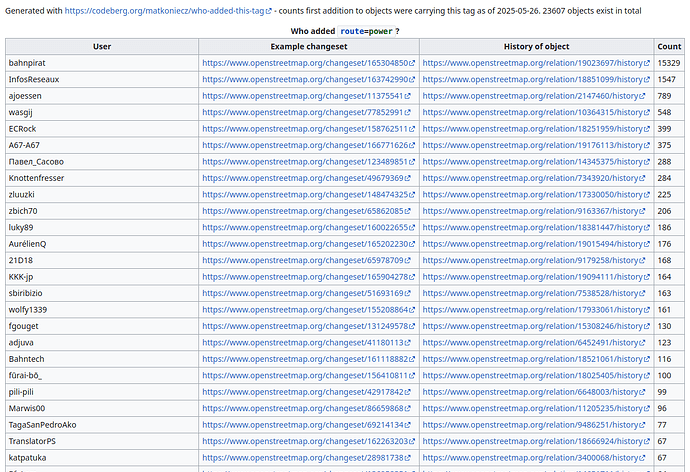Open changeset 65862085 for zbich70
Screen dimensions: 690x472
[306, 211]
